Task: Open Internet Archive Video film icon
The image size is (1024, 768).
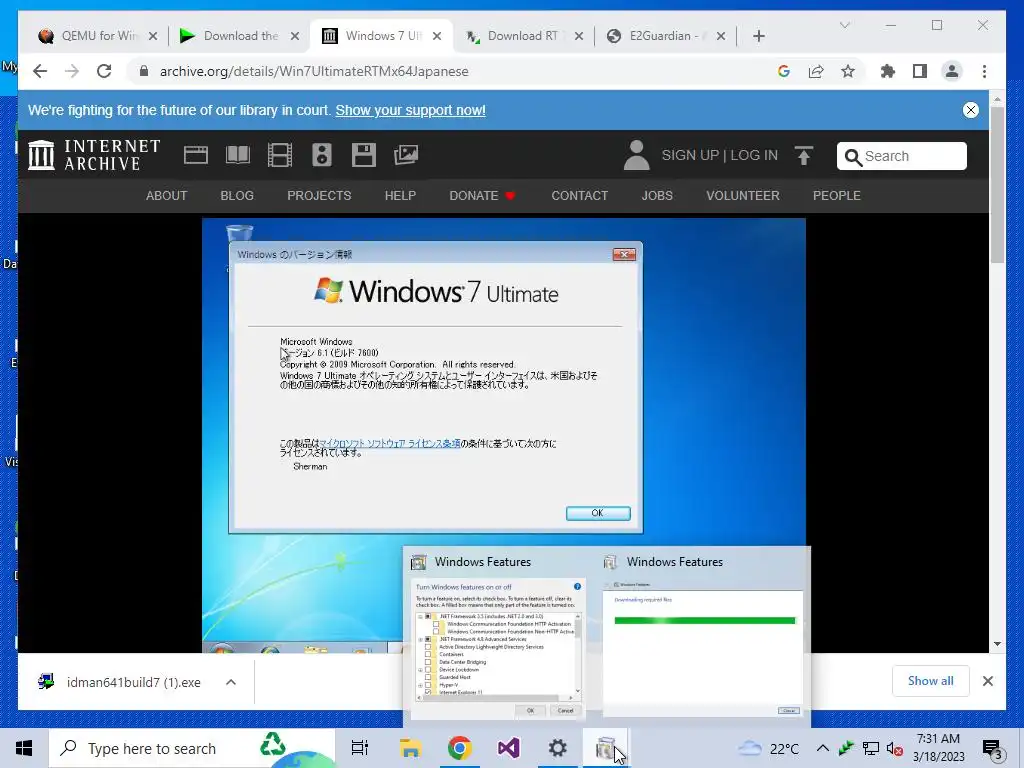Action: click(280, 155)
